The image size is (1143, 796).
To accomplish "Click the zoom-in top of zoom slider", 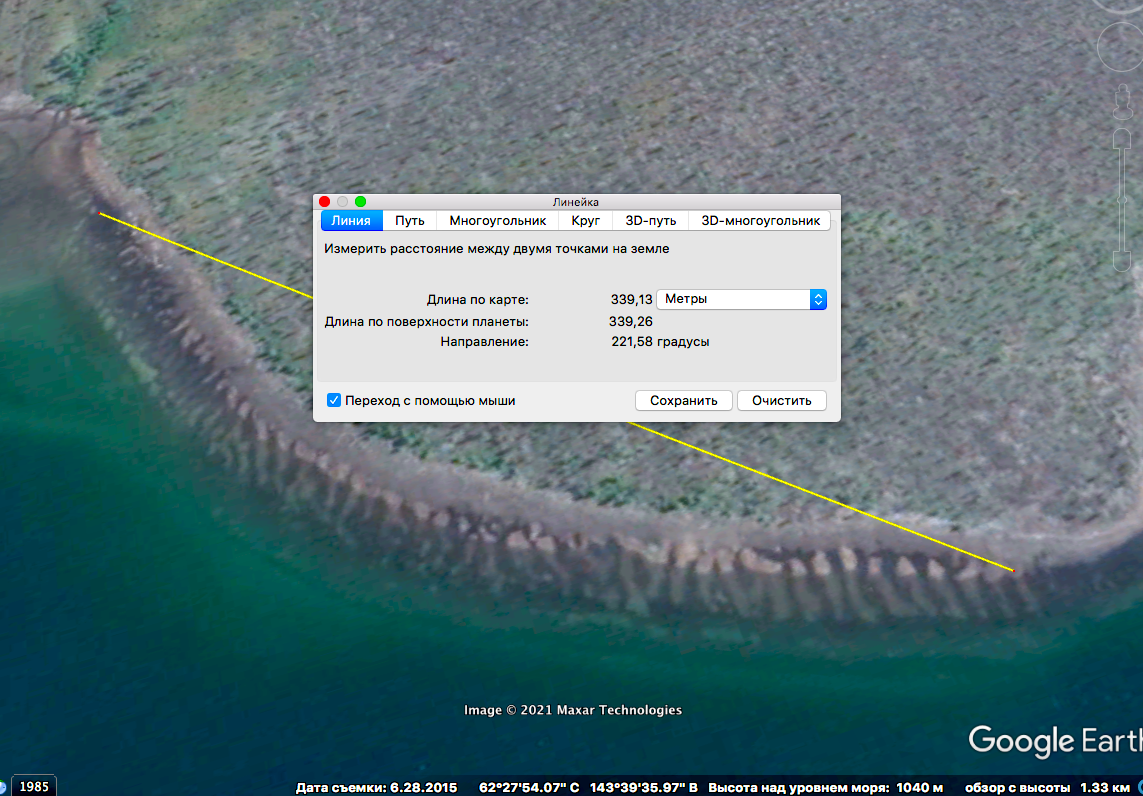I will 1123,138.
